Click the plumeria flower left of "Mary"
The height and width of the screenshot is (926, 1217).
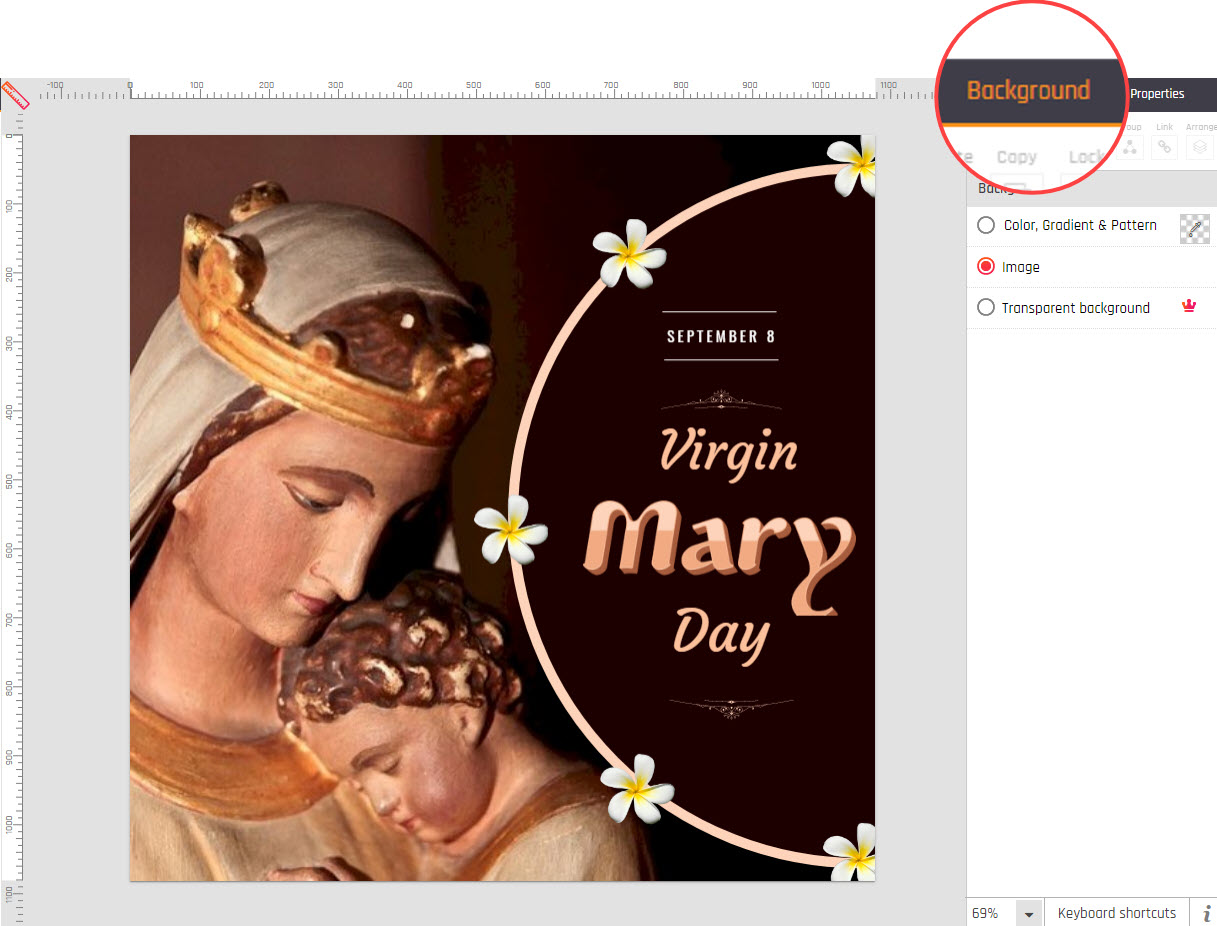coord(510,529)
